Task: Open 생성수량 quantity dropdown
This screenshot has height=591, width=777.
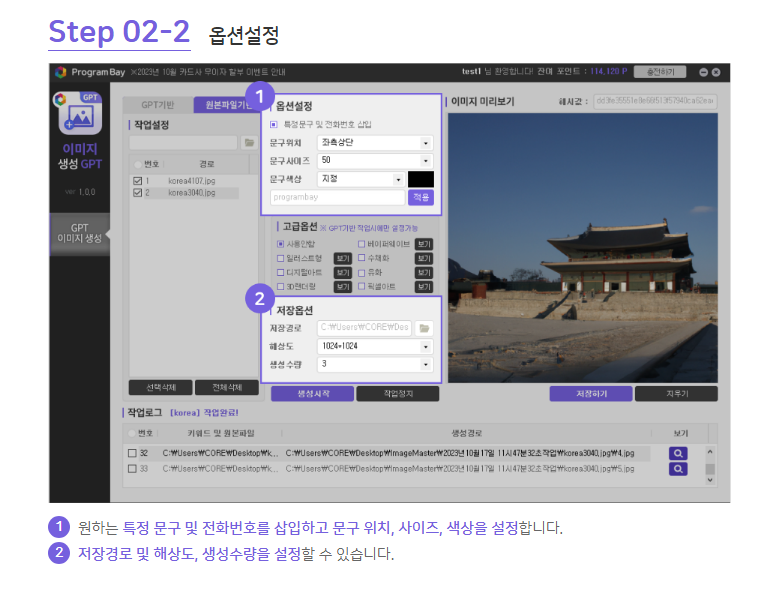Action: coord(375,364)
